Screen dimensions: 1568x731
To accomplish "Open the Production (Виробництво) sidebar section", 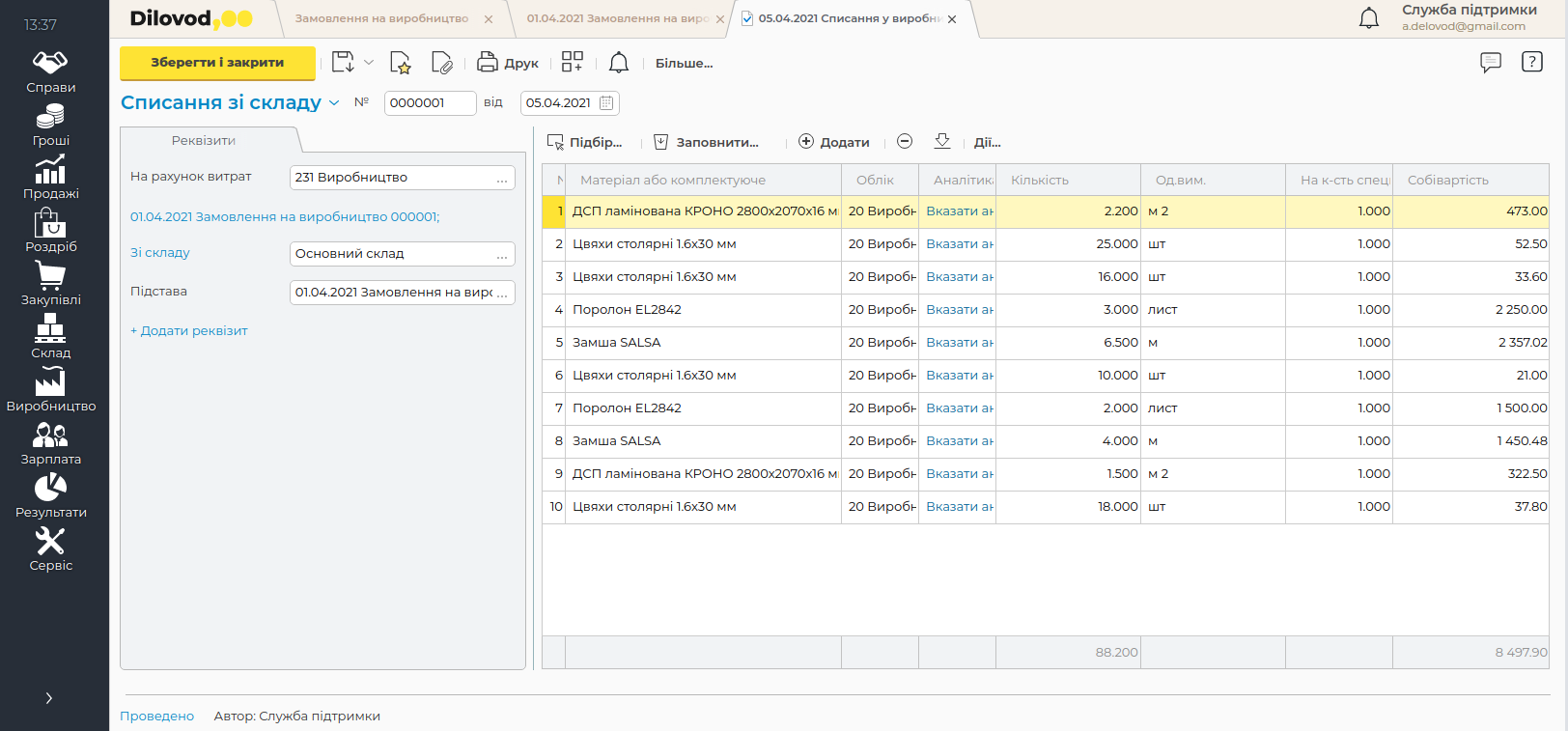I will coord(50,391).
